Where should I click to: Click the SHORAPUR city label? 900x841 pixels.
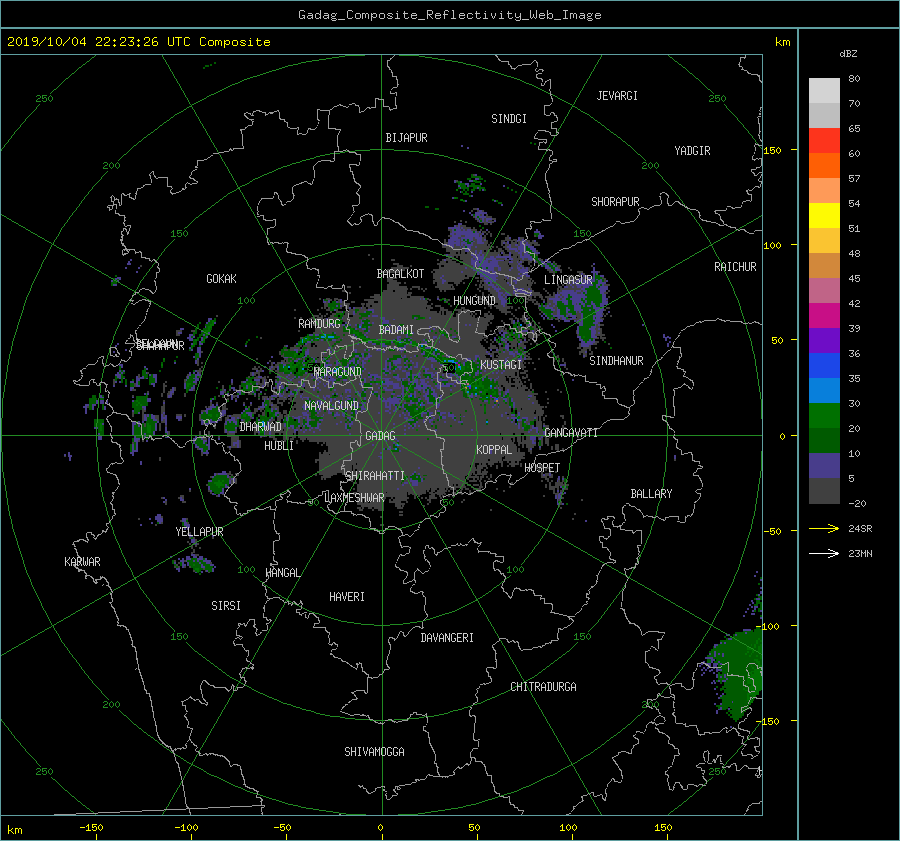tap(615, 202)
